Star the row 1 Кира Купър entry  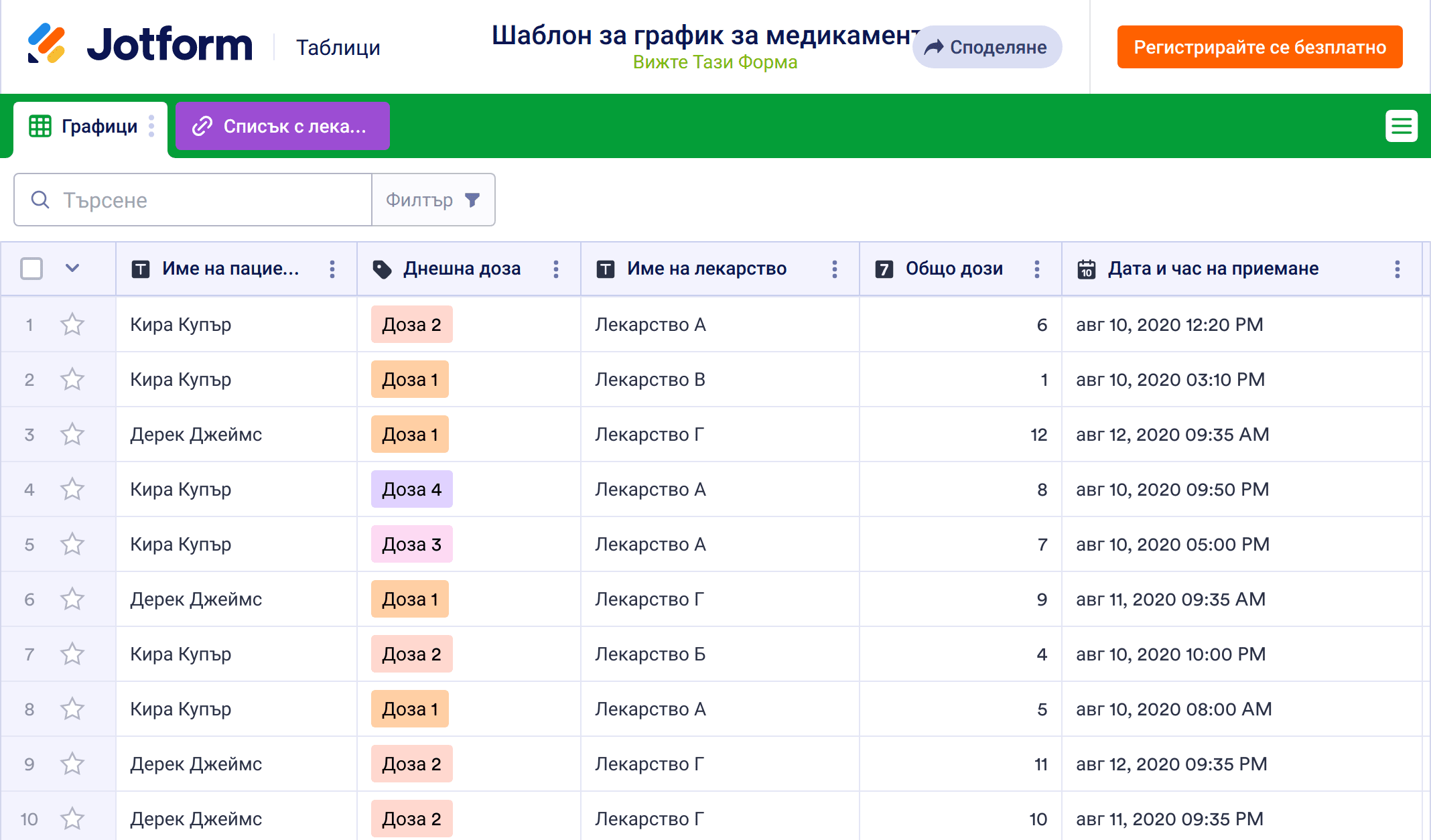(x=72, y=325)
